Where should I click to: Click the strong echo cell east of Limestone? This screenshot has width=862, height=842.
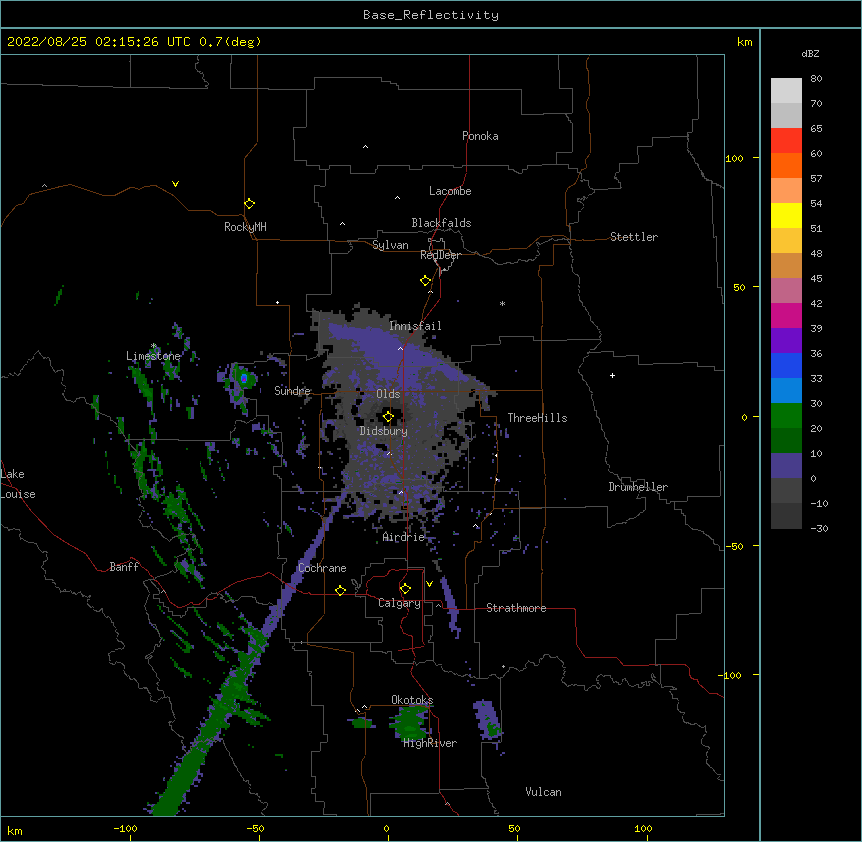pyautogui.click(x=244, y=378)
